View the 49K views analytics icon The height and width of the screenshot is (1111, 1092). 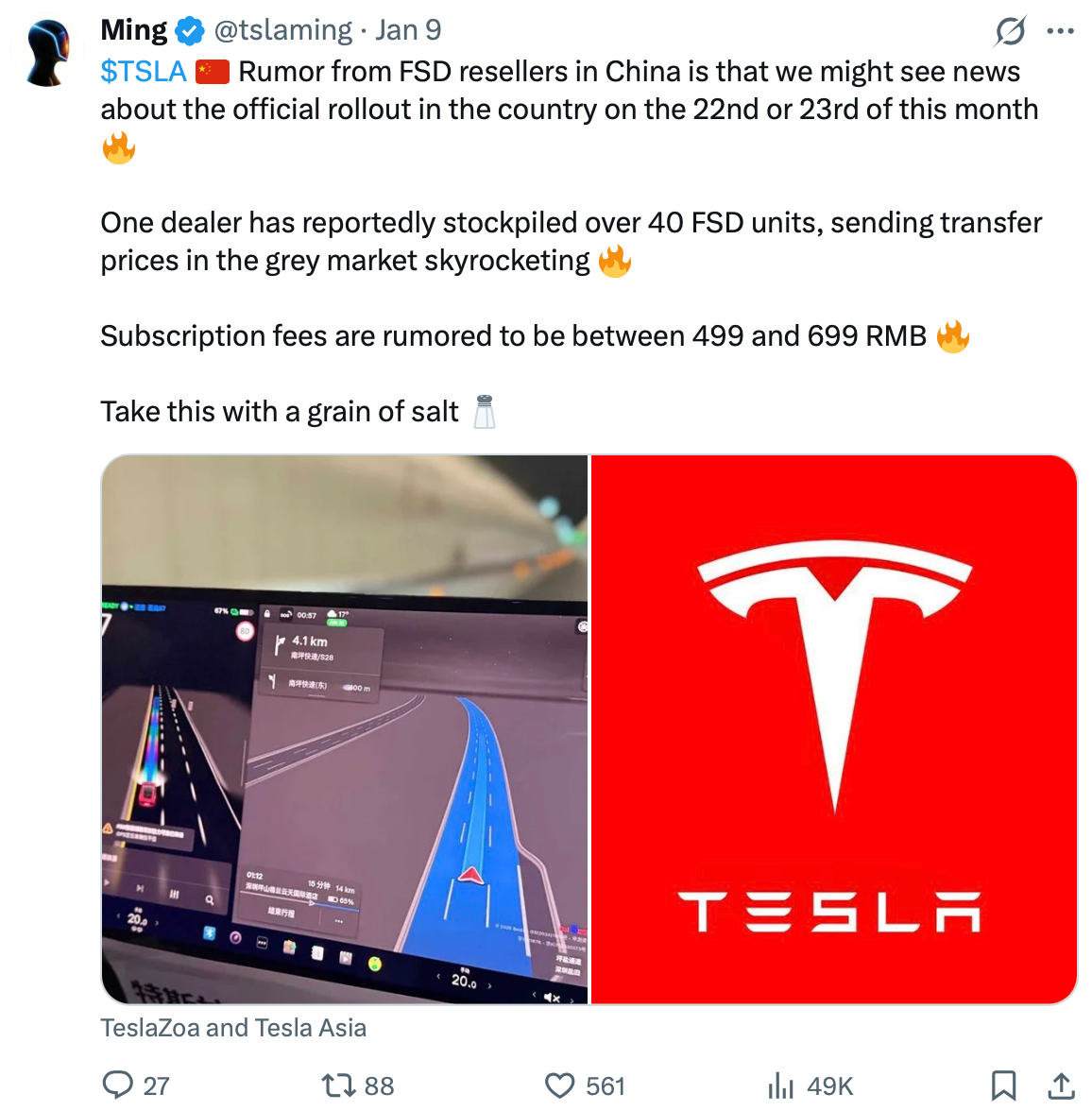[781, 1085]
